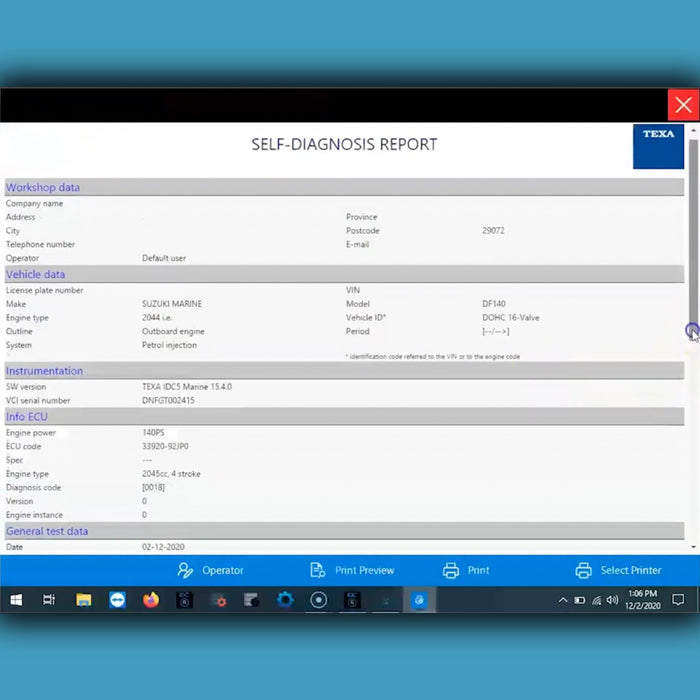Image resolution: width=700 pixels, height=700 pixels.
Task: Close the report with the red X
Action: pos(683,105)
